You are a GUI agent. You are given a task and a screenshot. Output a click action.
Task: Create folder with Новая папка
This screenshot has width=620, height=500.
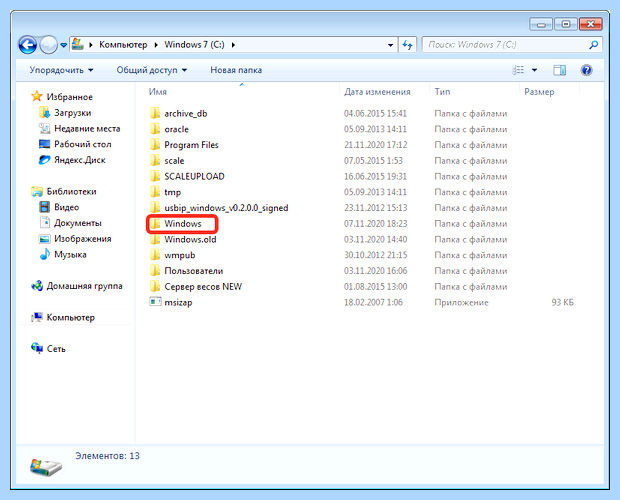pos(236,70)
